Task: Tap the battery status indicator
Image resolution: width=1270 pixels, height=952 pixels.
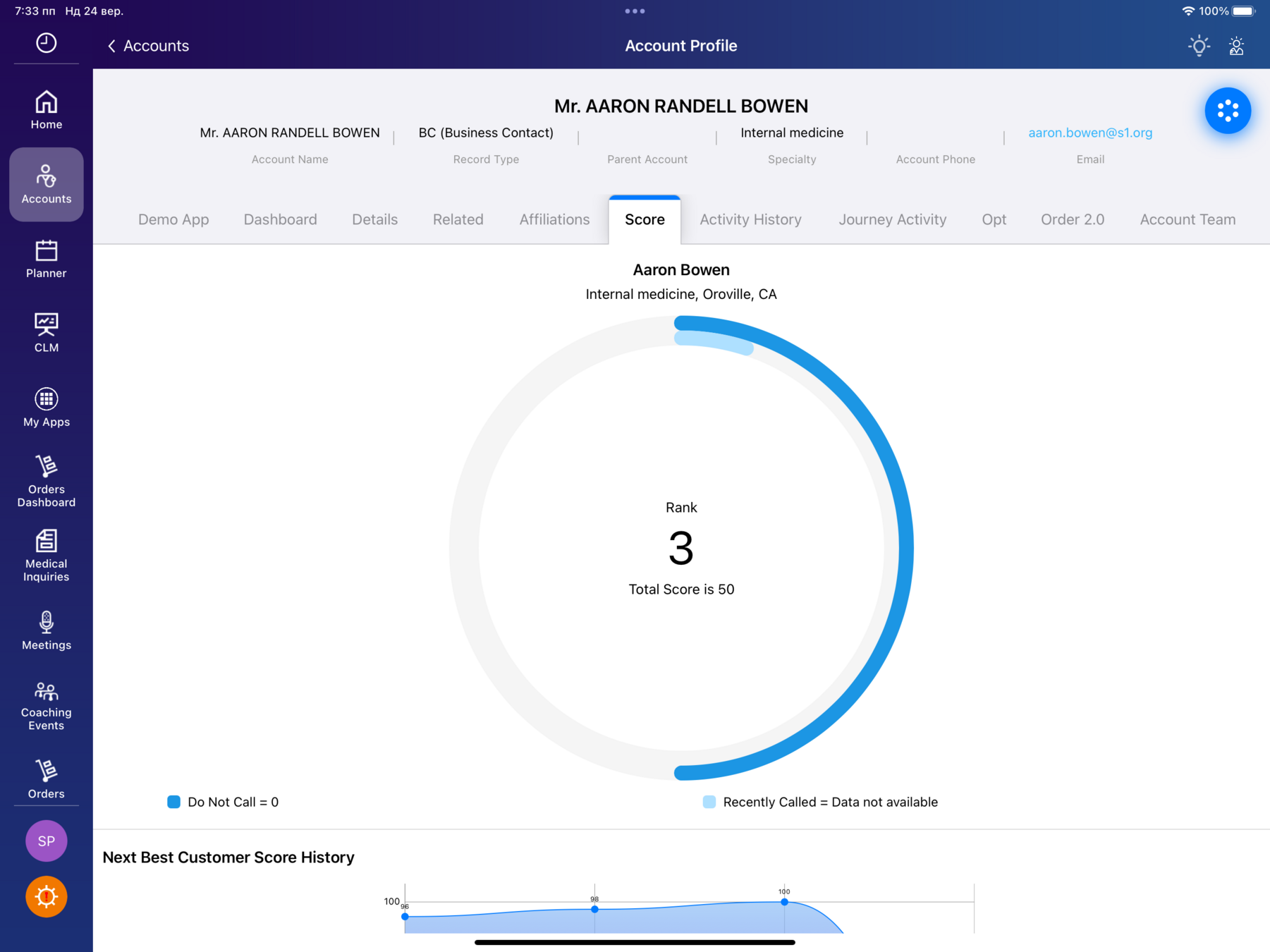Action: click(x=1244, y=11)
